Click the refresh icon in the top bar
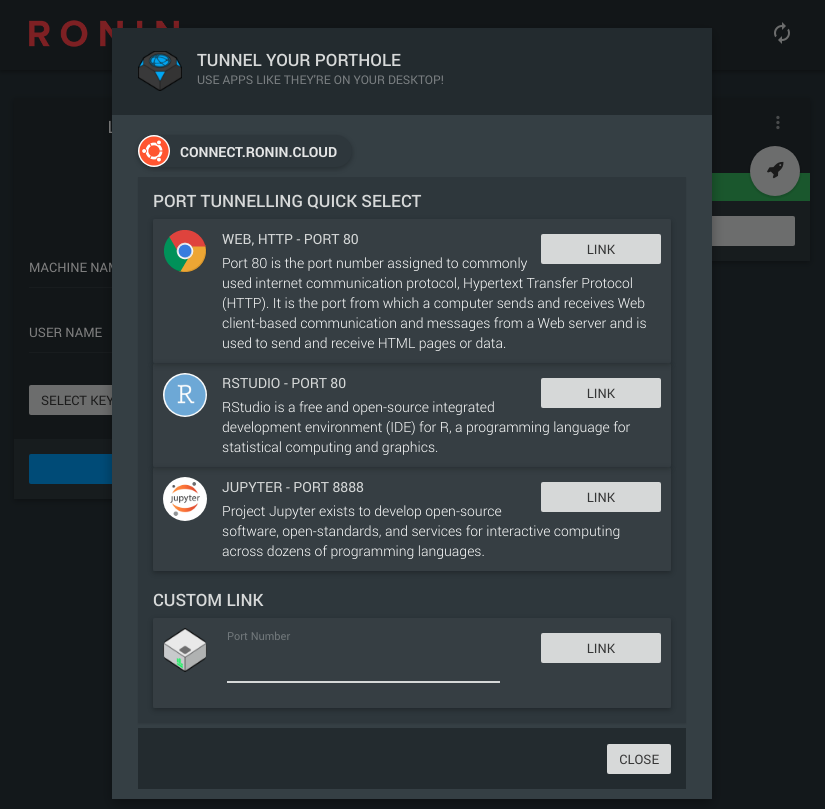Image resolution: width=825 pixels, height=809 pixels. pyautogui.click(x=782, y=33)
